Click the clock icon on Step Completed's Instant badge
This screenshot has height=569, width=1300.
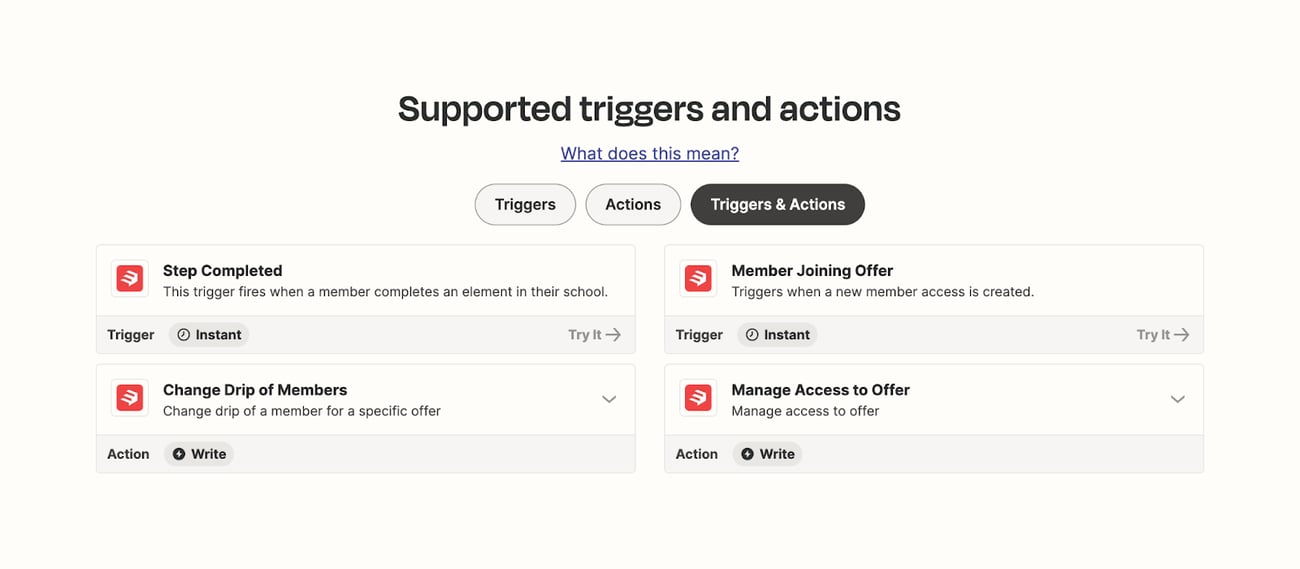tap(183, 335)
